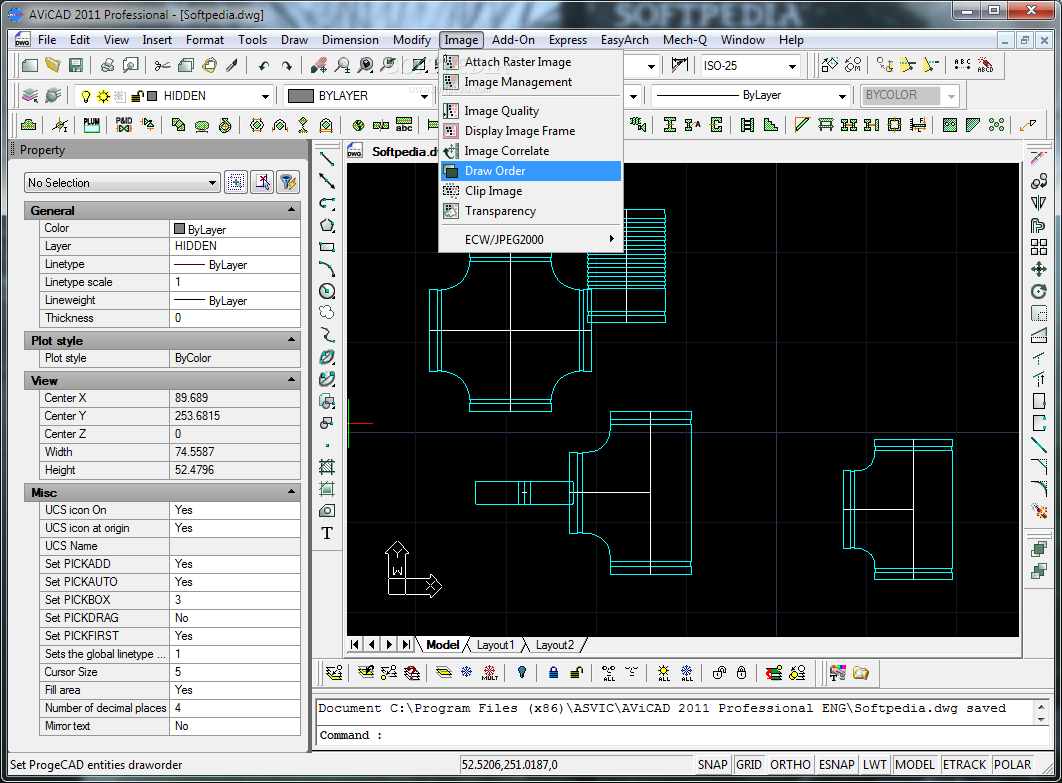This screenshot has height=783, width=1062.
Task: Click the Array tool in right toolbar
Action: [x=1039, y=247]
